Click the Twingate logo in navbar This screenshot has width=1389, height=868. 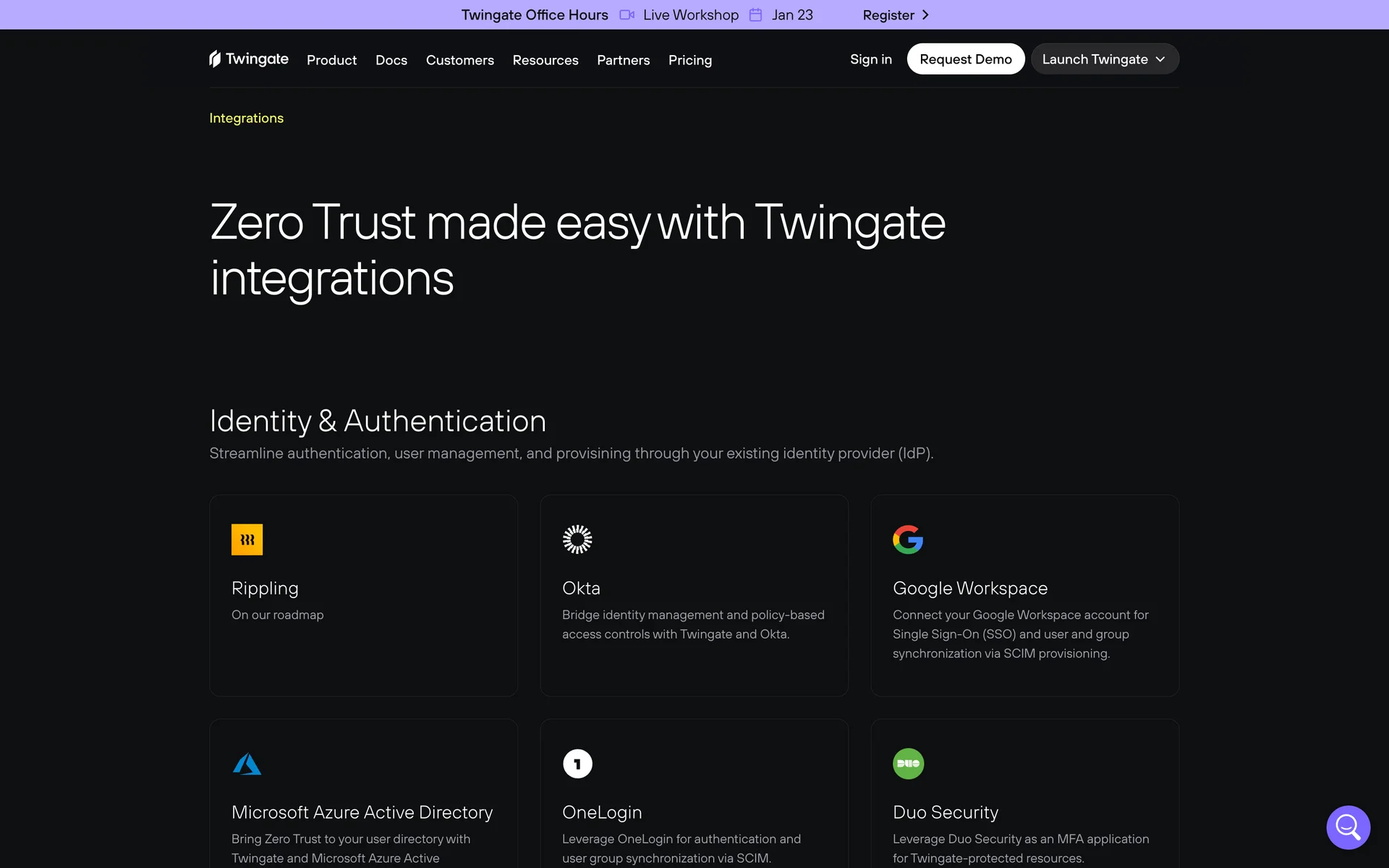248,59
